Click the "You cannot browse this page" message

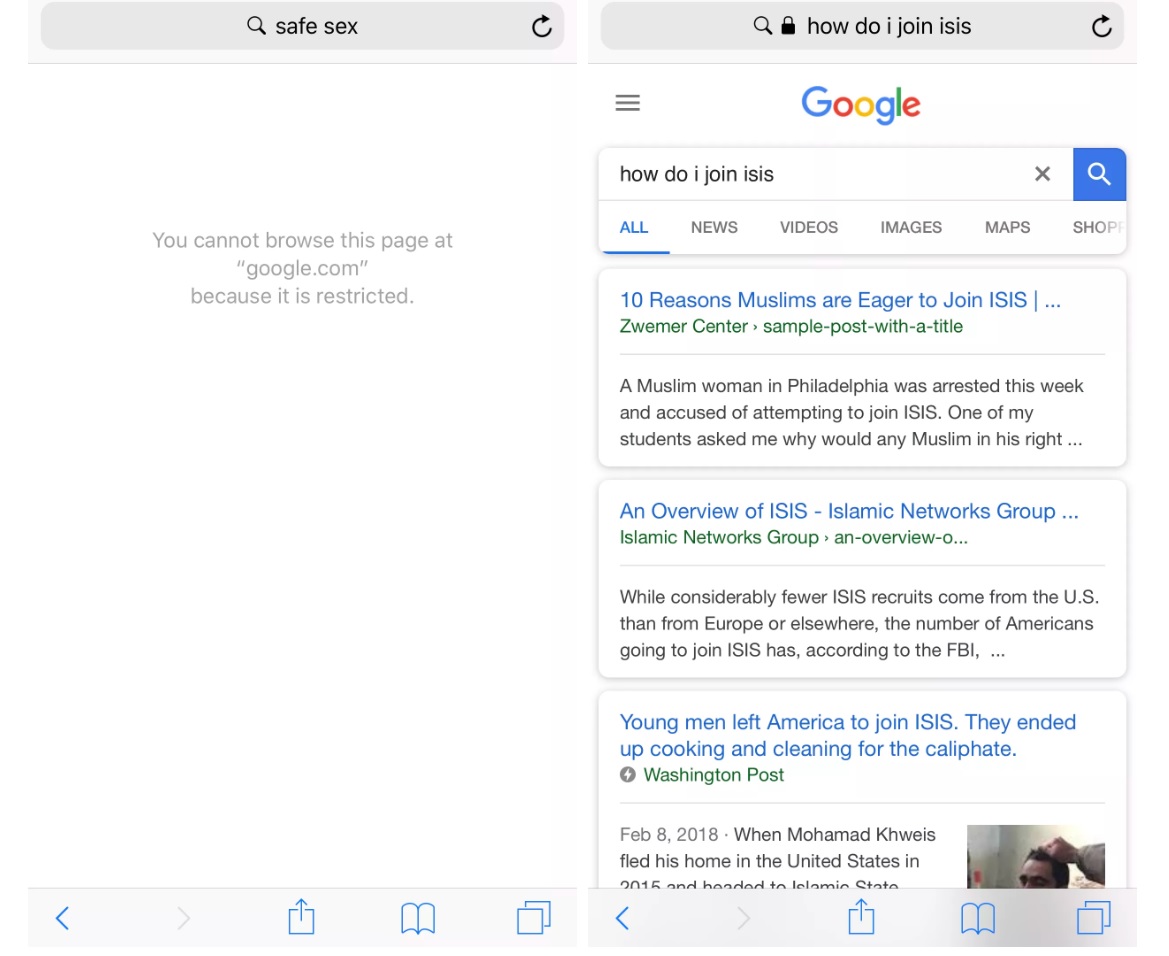[x=302, y=268]
